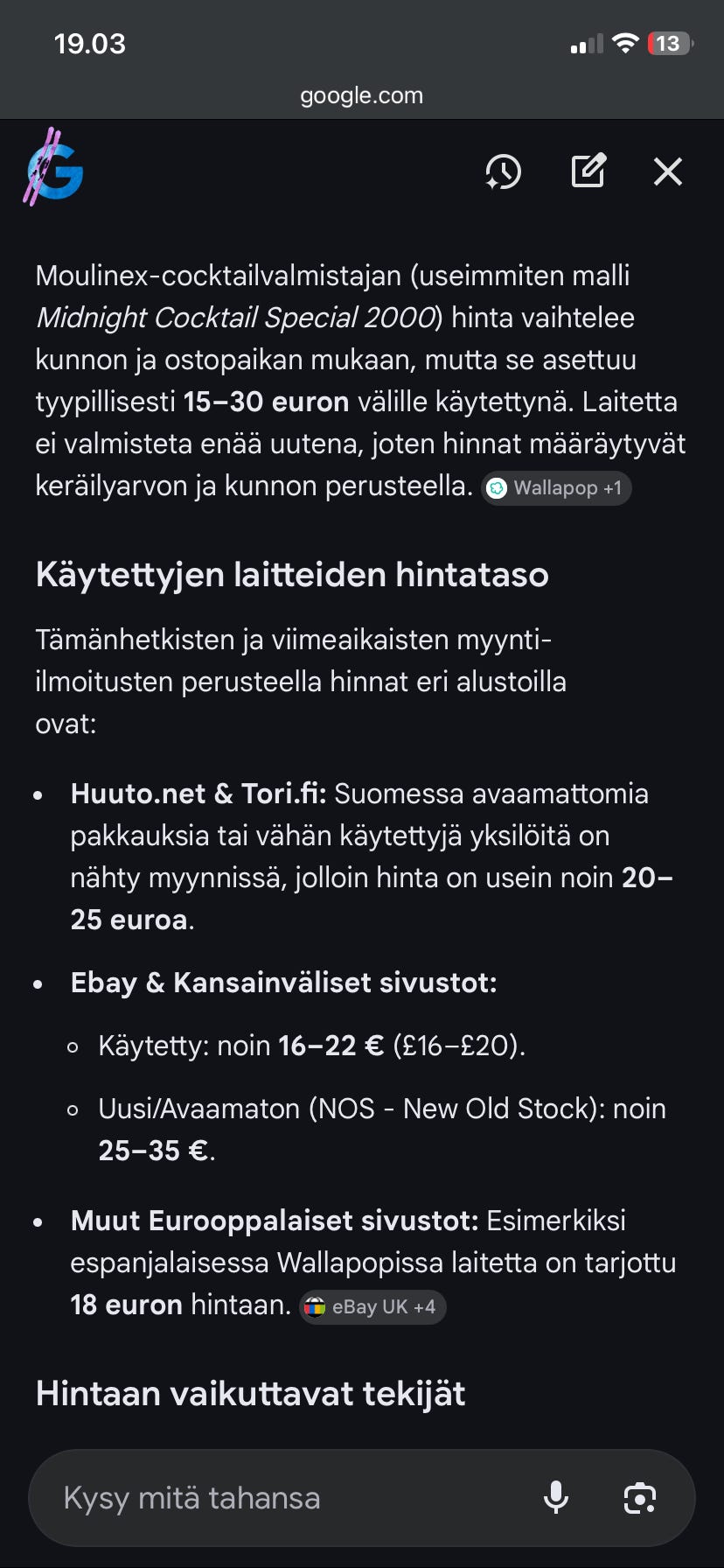Tap the Wi-Fi icon in the status bar
The height and width of the screenshot is (1568, 724).
pos(625,42)
